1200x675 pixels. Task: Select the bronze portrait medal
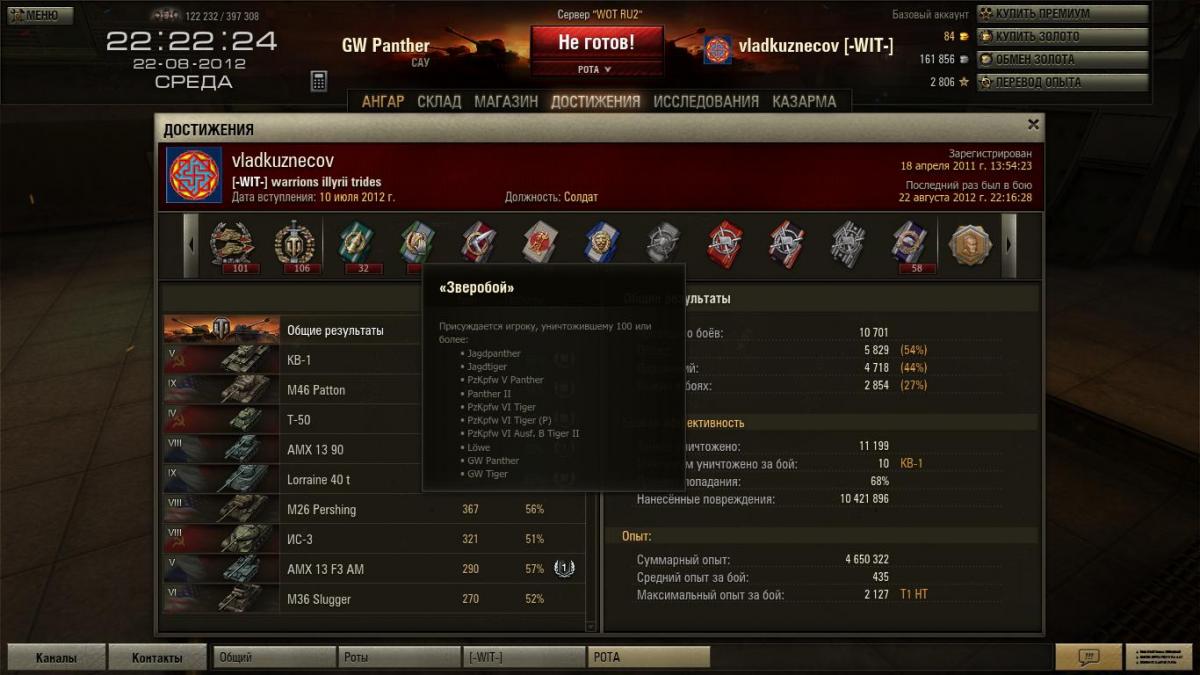pos(969,245)
